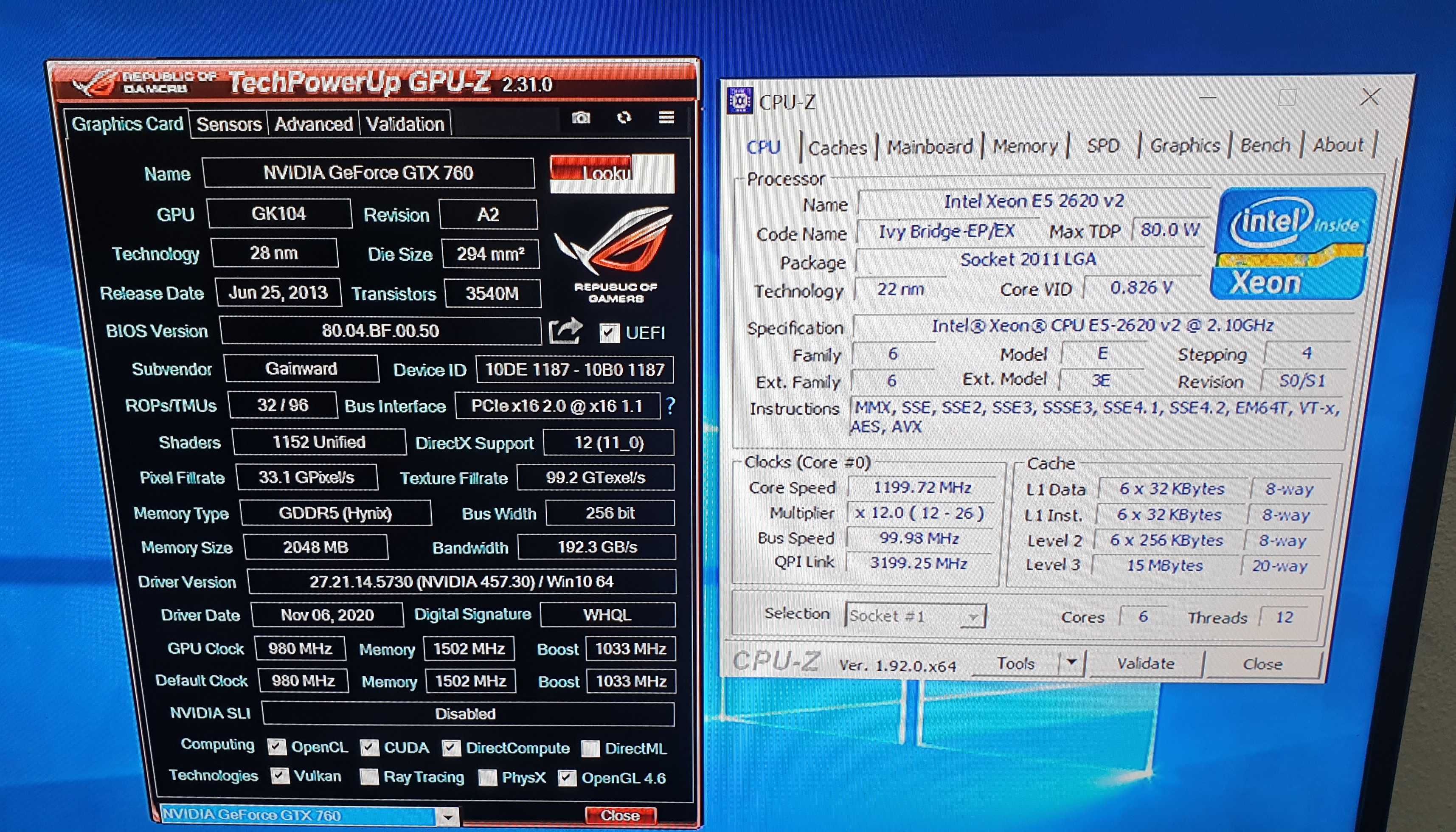
Task: Click the Validate button in CPU-Z
Action: point(1146,663)
